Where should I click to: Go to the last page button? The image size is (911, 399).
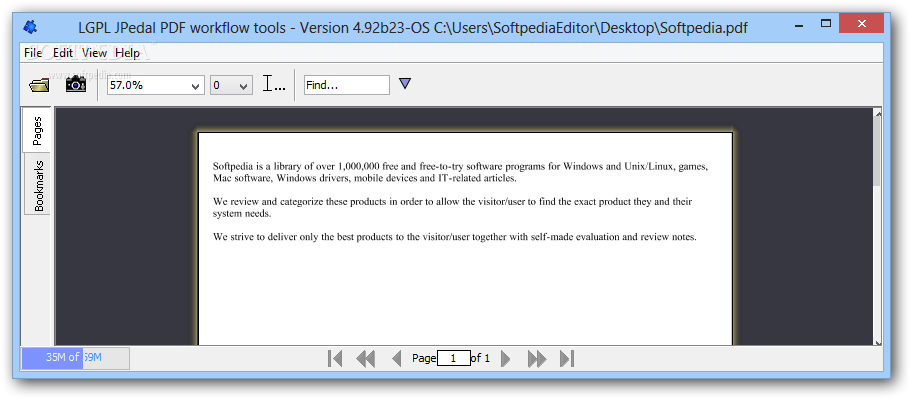567,358
